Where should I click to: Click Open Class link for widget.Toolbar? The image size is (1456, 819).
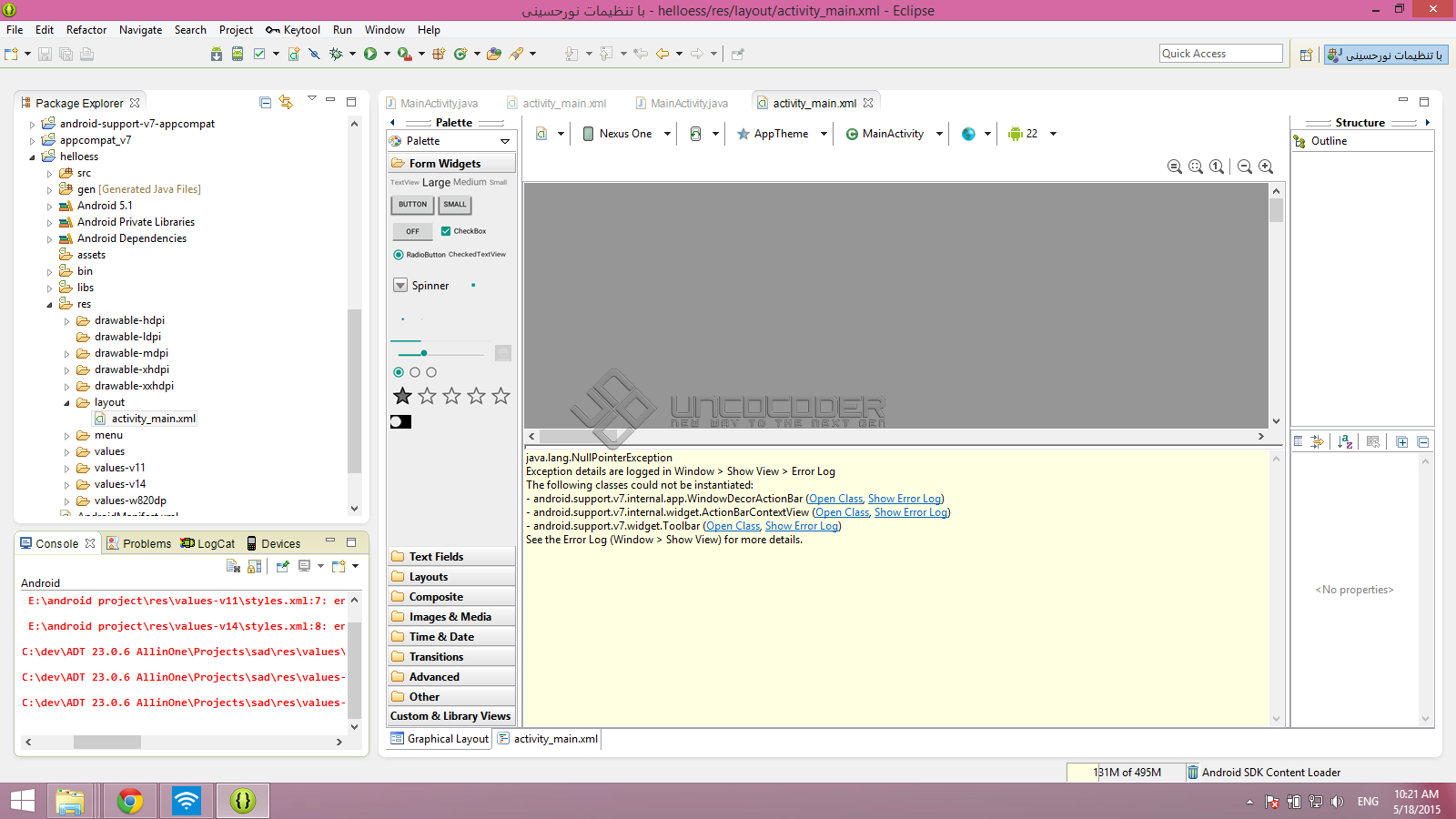pos(733,526)
